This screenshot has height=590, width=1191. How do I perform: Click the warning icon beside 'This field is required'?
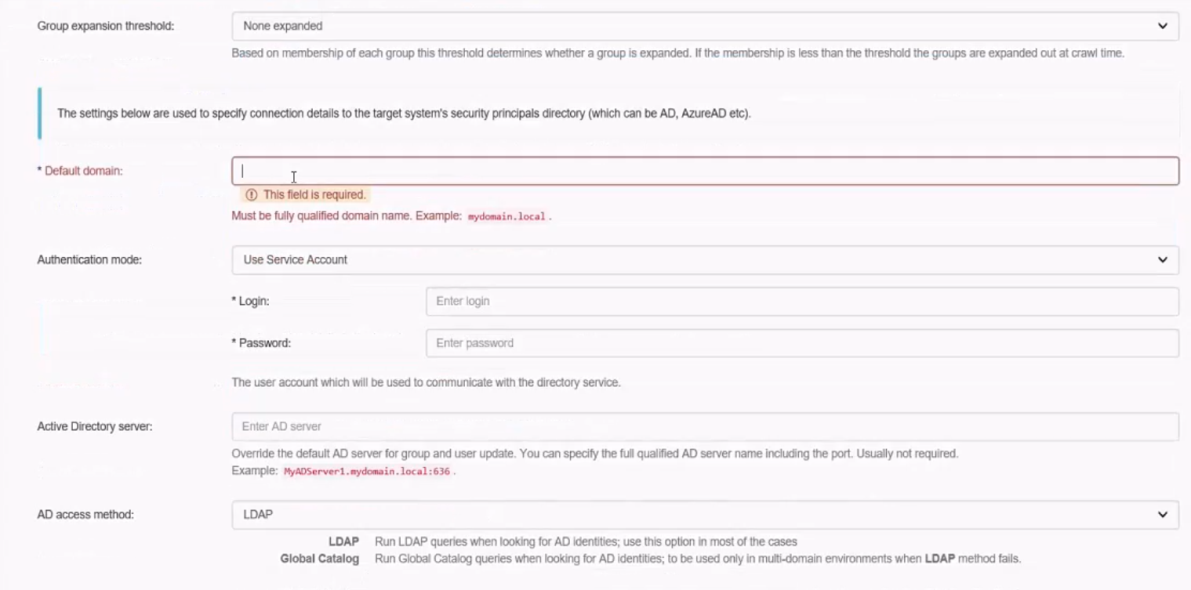[x=251, y=195]
